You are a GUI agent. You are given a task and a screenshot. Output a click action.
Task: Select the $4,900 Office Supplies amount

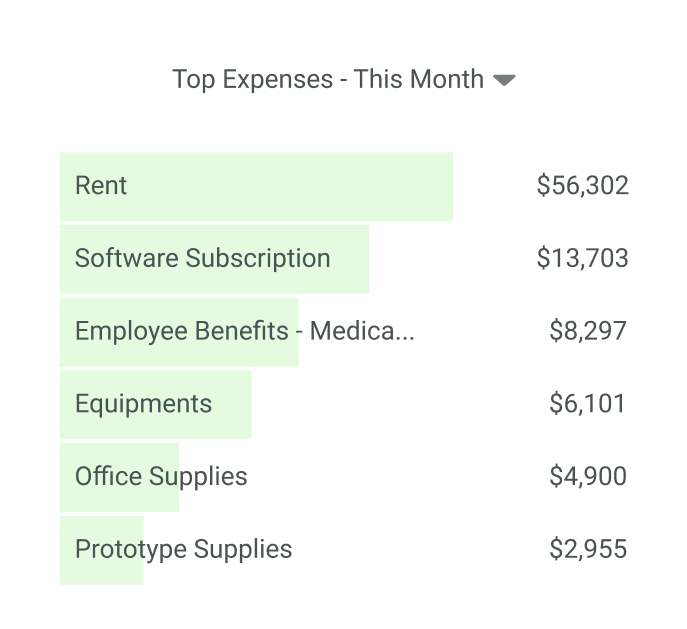click(588, 477)
